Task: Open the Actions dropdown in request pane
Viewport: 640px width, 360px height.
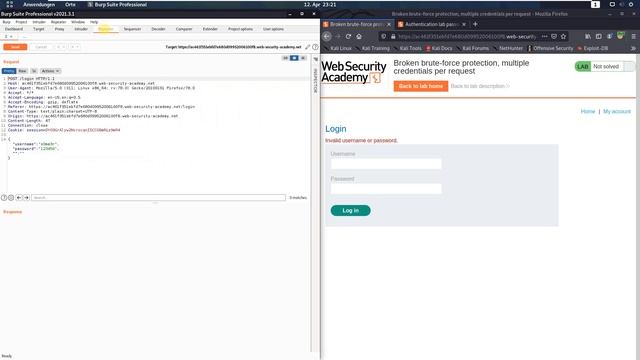Action: 50,71
